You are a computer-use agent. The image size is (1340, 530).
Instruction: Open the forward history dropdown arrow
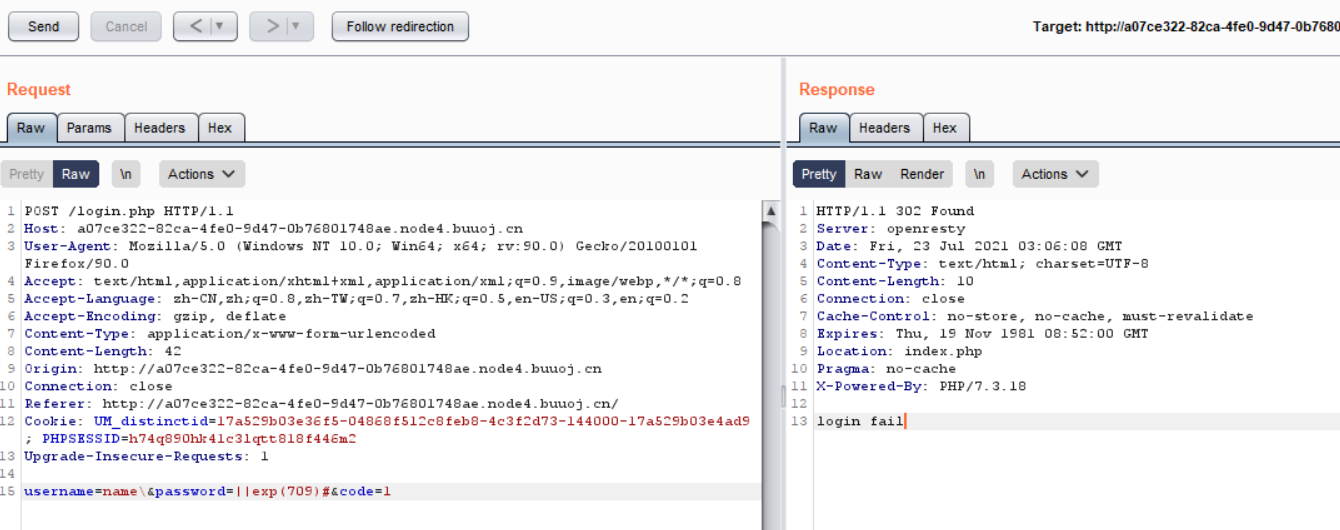click(297, 27)
